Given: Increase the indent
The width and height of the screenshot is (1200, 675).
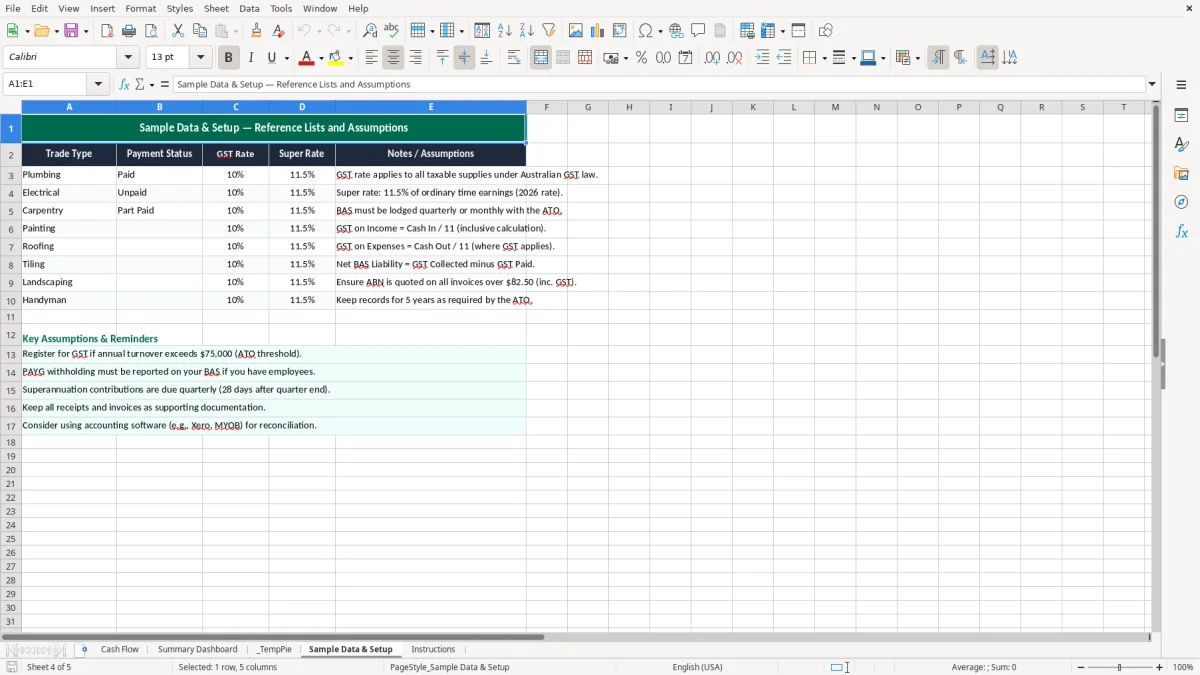Looking at the screenshot, I should click(762, 58).
